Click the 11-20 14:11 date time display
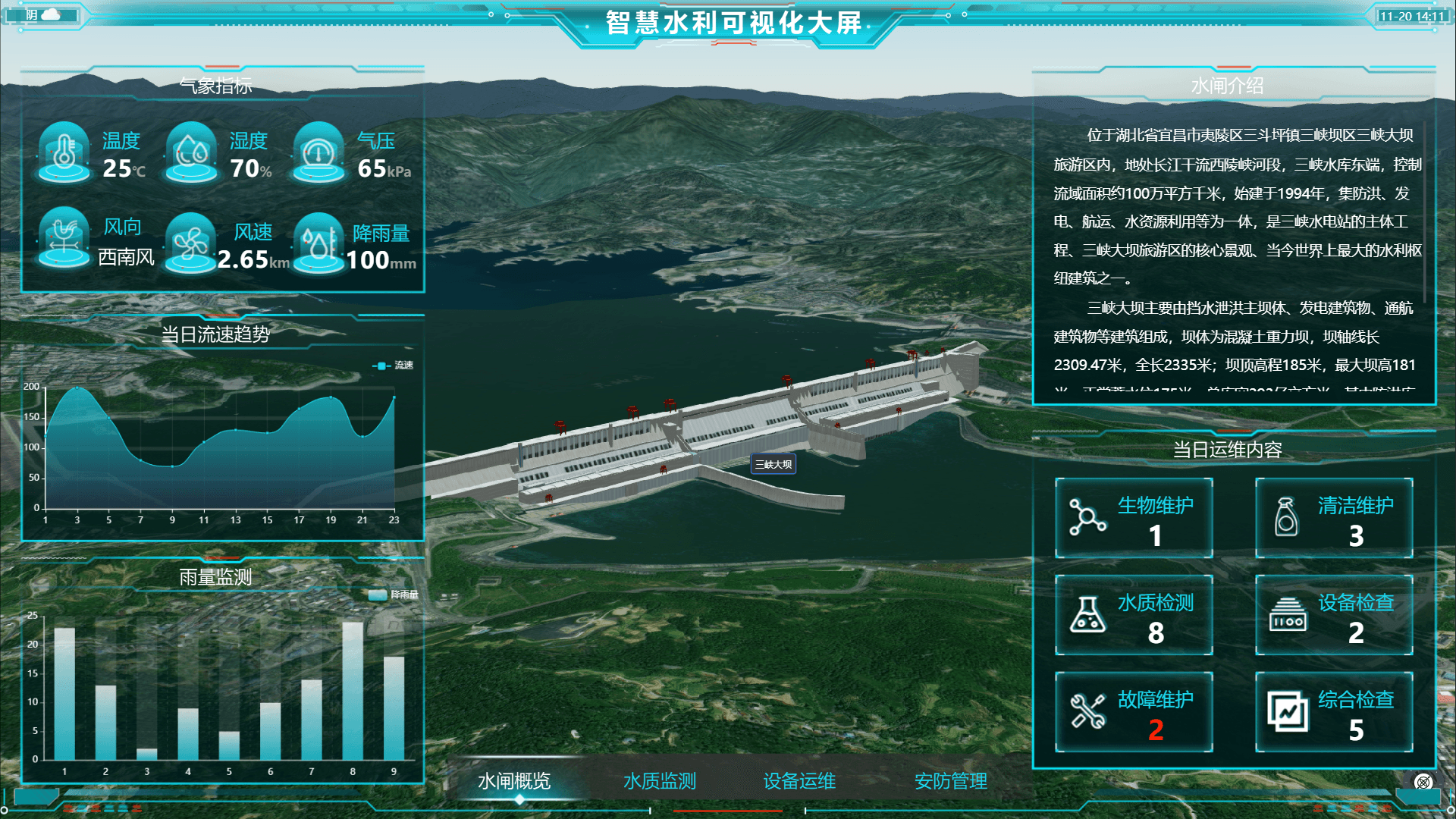The height and width of the screenshot is (819, 1456). click(x=1412, y=16)
